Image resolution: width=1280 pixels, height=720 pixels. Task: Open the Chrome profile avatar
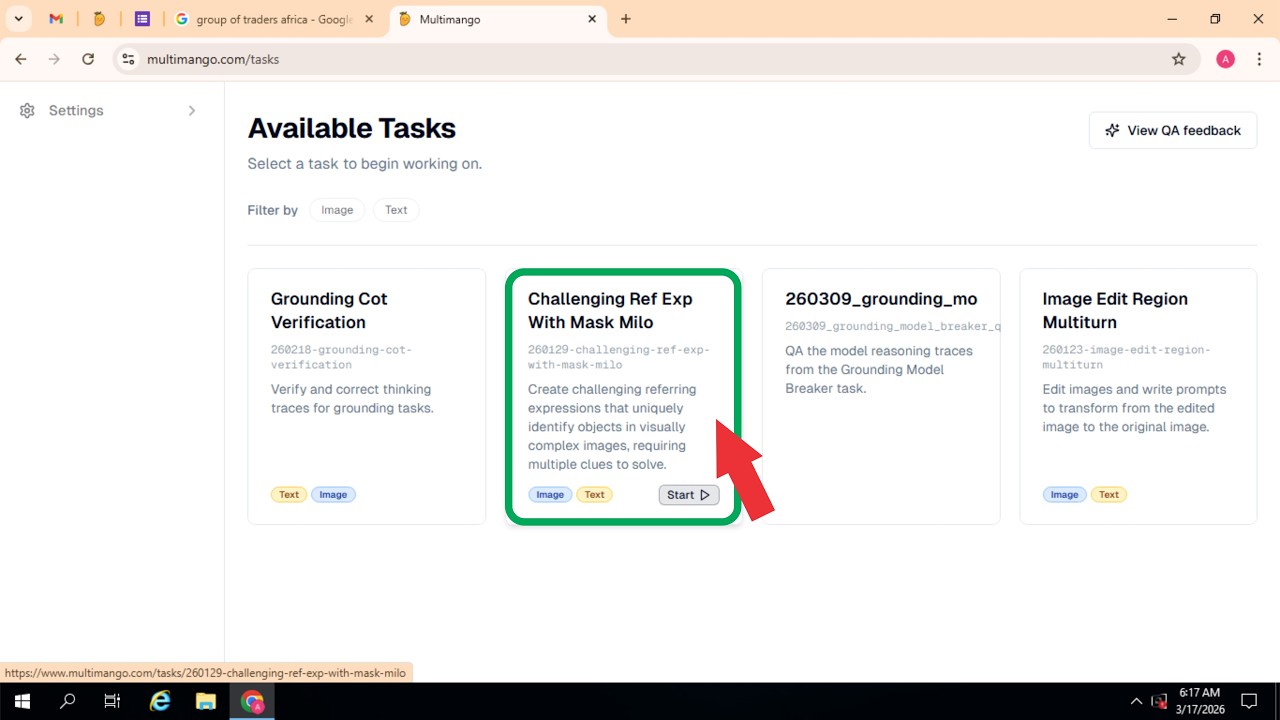coord(1225,59)
